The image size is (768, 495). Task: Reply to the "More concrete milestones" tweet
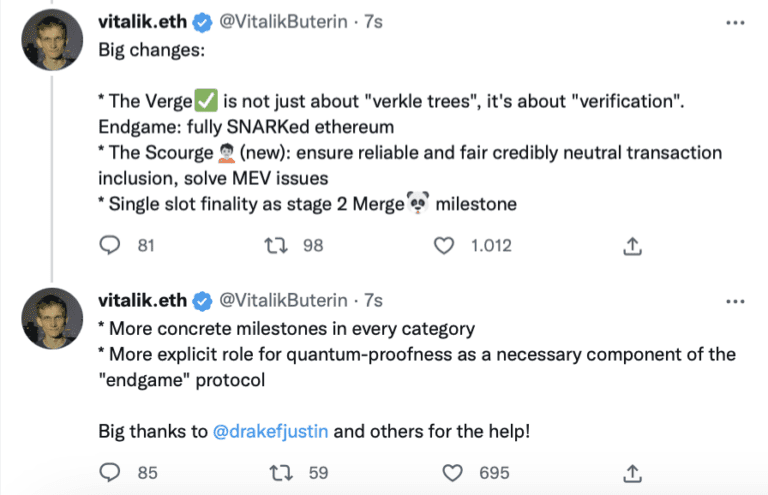point(111,472)
